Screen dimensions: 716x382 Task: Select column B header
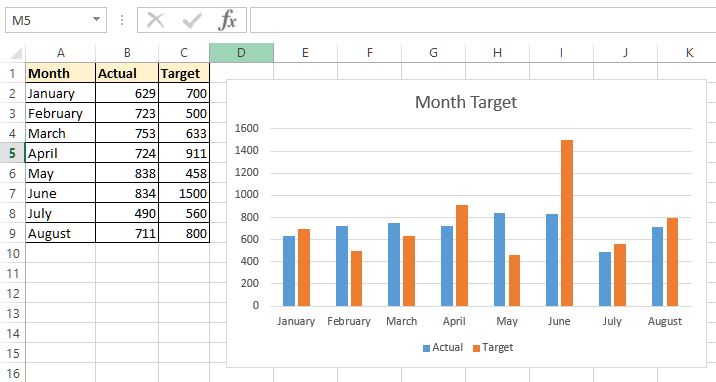point(127,53)
